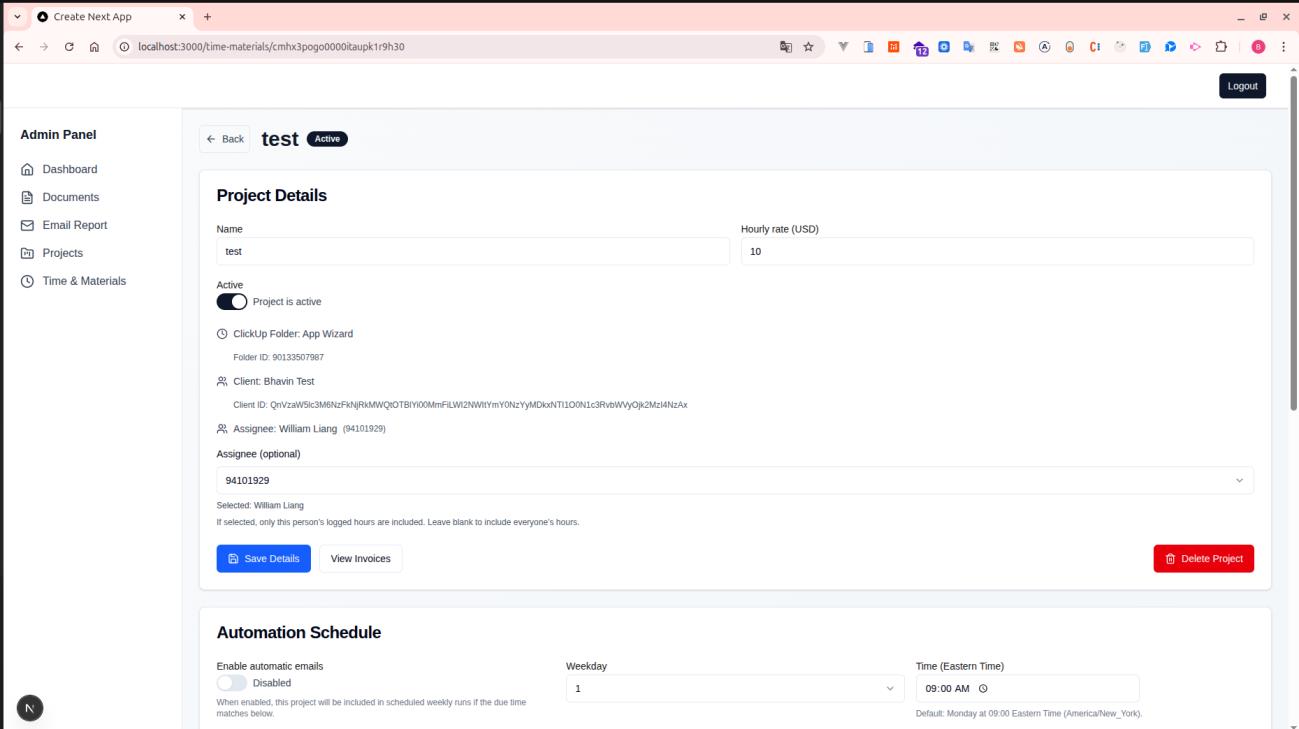Click the clock icon inside the Time field
Screen dimensions: 1299x729
click(981, 688)
